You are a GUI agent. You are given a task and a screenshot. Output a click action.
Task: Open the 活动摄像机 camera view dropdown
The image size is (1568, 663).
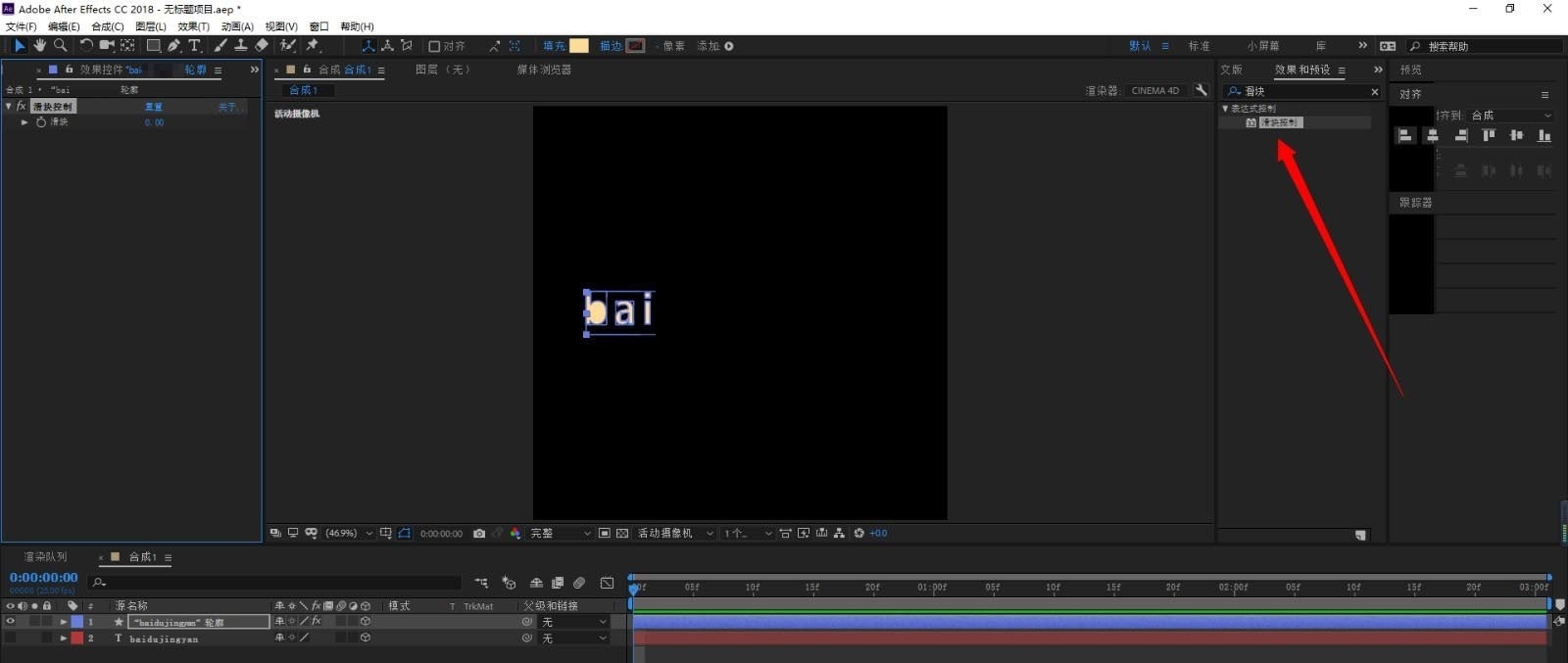pos(674,534)
